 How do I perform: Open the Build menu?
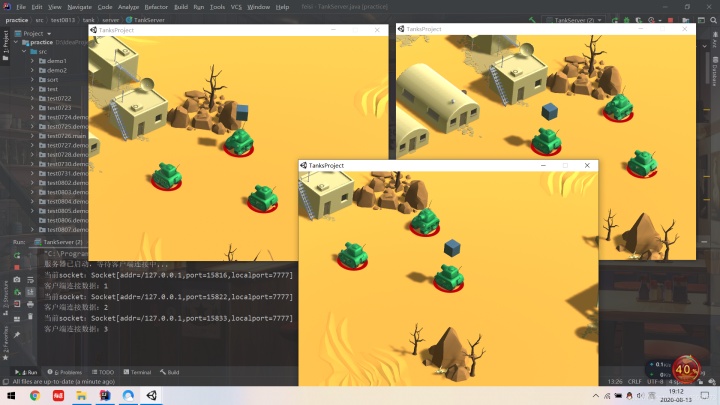(x=181, y=7)
